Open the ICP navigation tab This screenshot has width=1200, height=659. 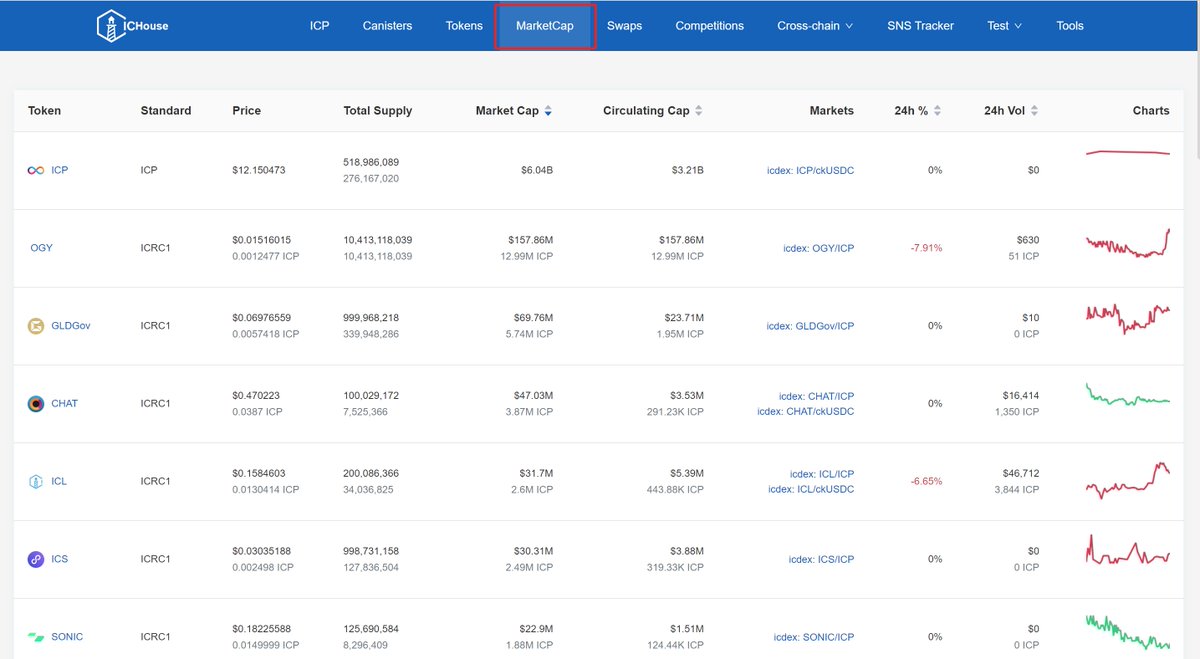point(320,26)
